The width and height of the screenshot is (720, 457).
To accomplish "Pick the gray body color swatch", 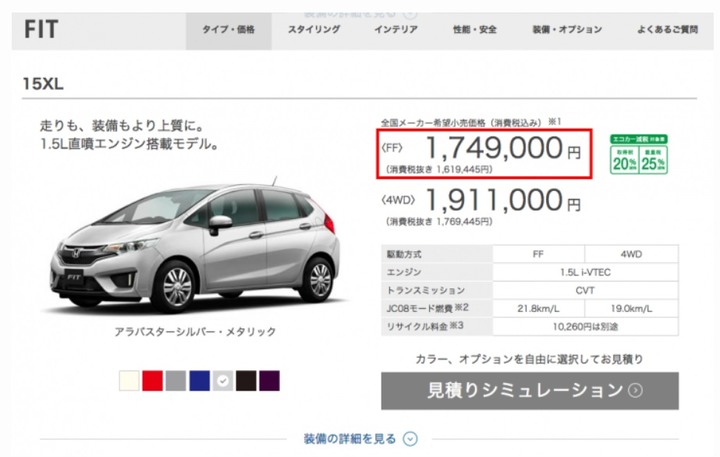I will [x=176, y=381].
